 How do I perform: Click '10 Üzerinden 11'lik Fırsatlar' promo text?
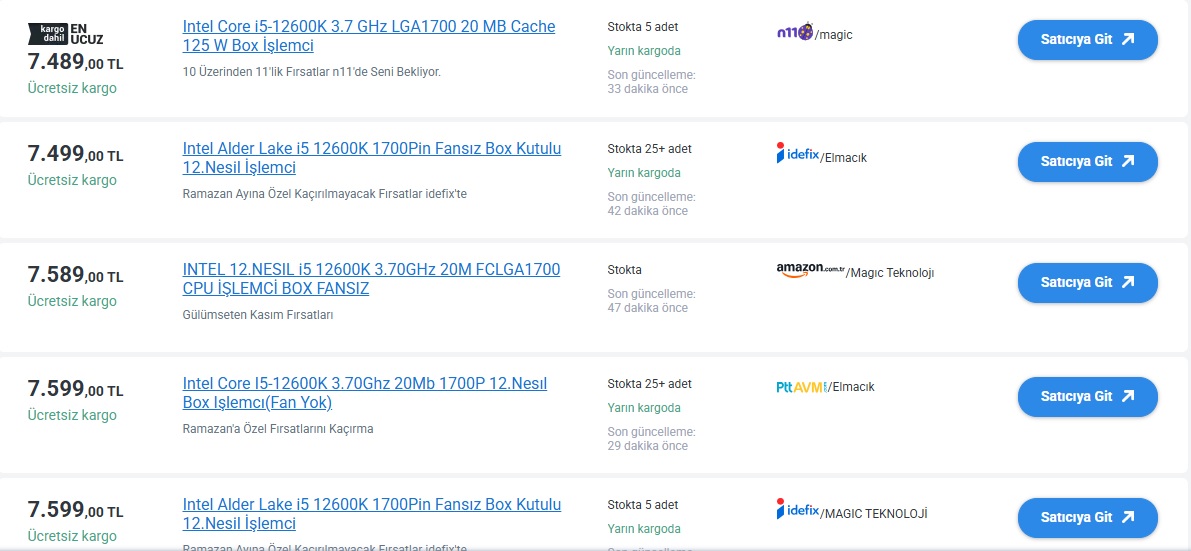(311, 72)
